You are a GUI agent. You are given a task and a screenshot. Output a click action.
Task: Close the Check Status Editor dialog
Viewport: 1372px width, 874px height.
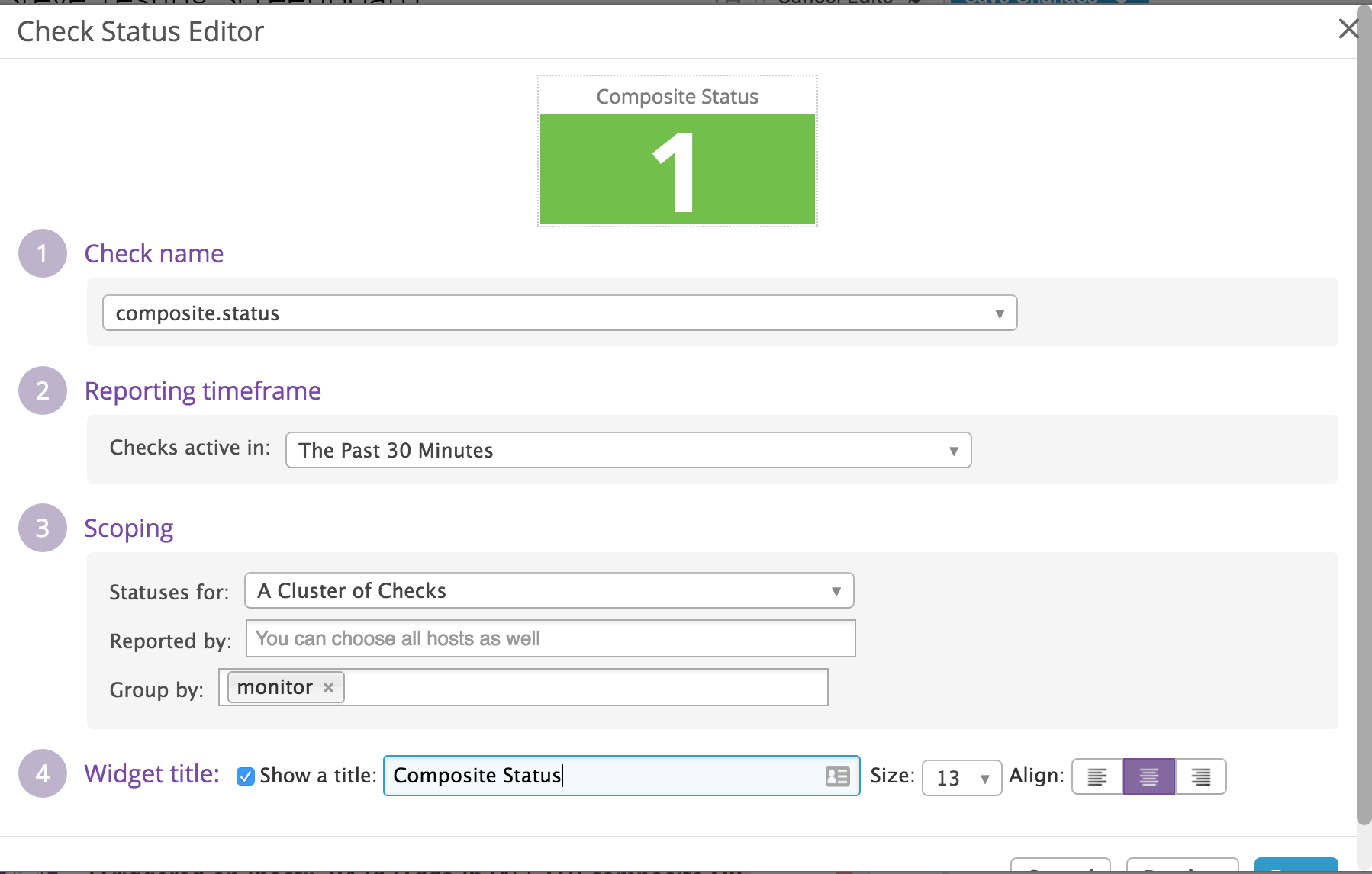(1348, 29)
